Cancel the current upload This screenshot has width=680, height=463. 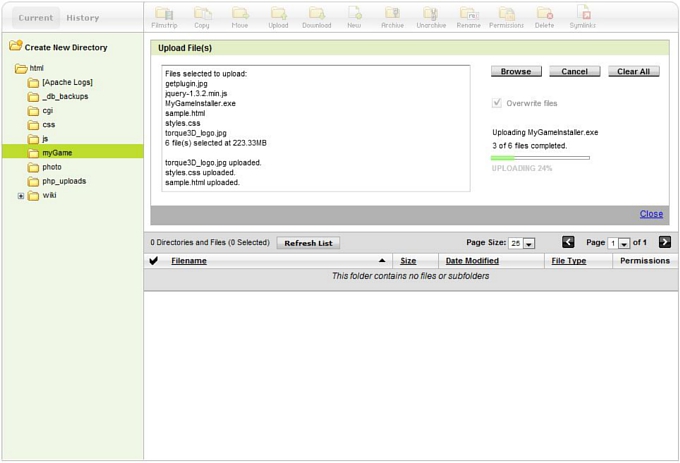tap(575, 71)
